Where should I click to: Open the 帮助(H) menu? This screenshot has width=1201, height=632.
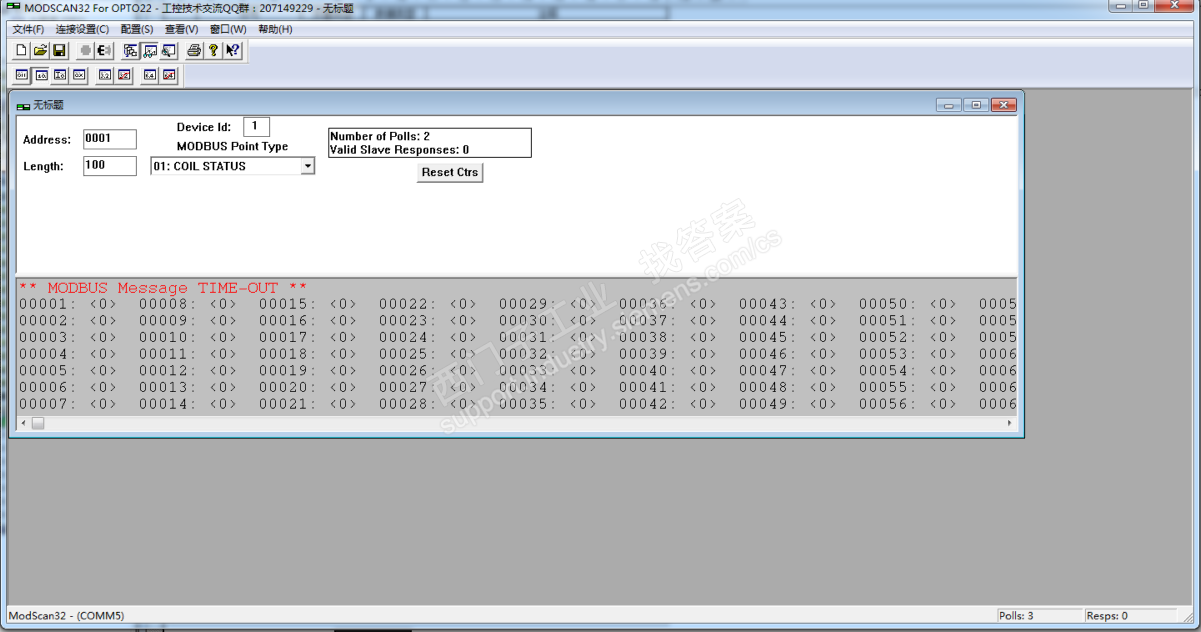coord(275,29)
